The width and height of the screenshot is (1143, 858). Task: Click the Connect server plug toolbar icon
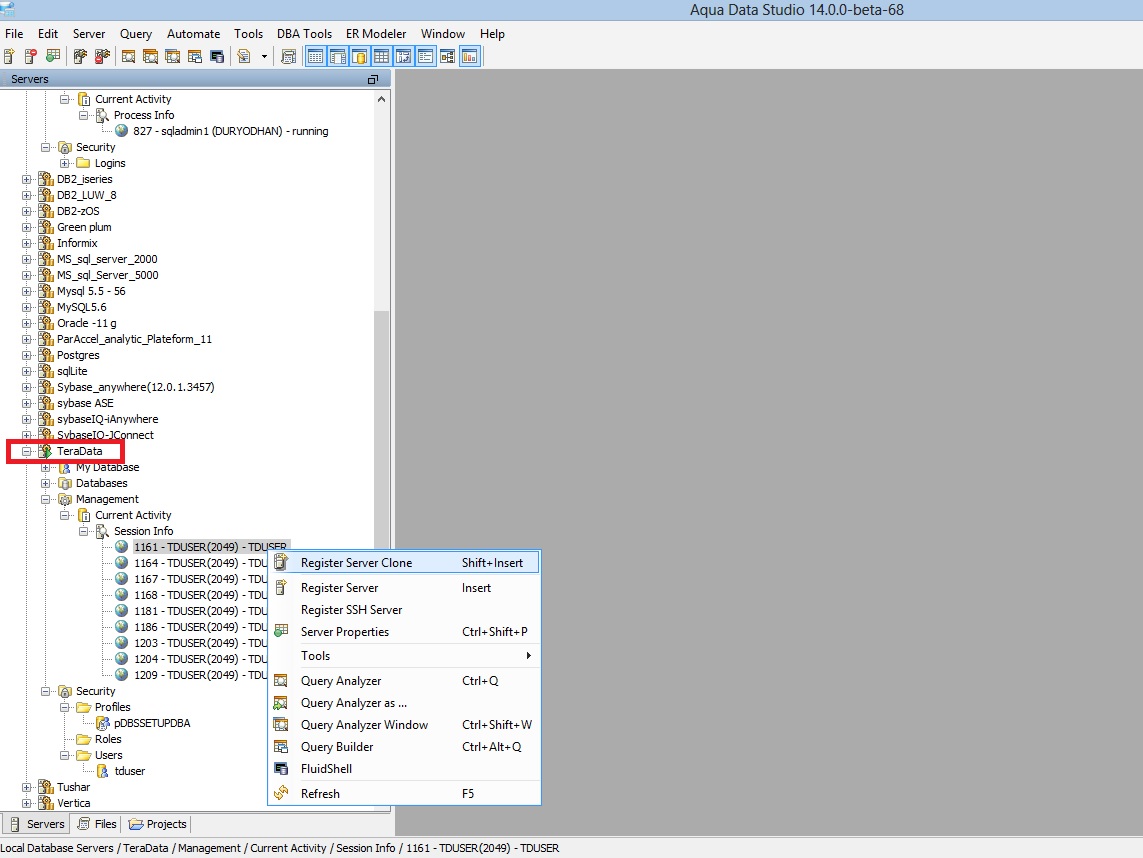(80, 56)
